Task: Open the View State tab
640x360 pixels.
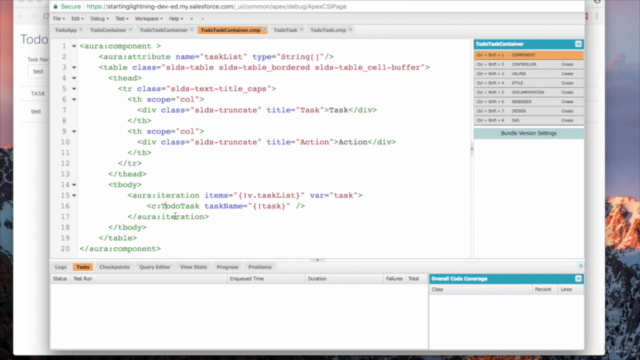Action: pyautogui.click(x=193, y=267)
